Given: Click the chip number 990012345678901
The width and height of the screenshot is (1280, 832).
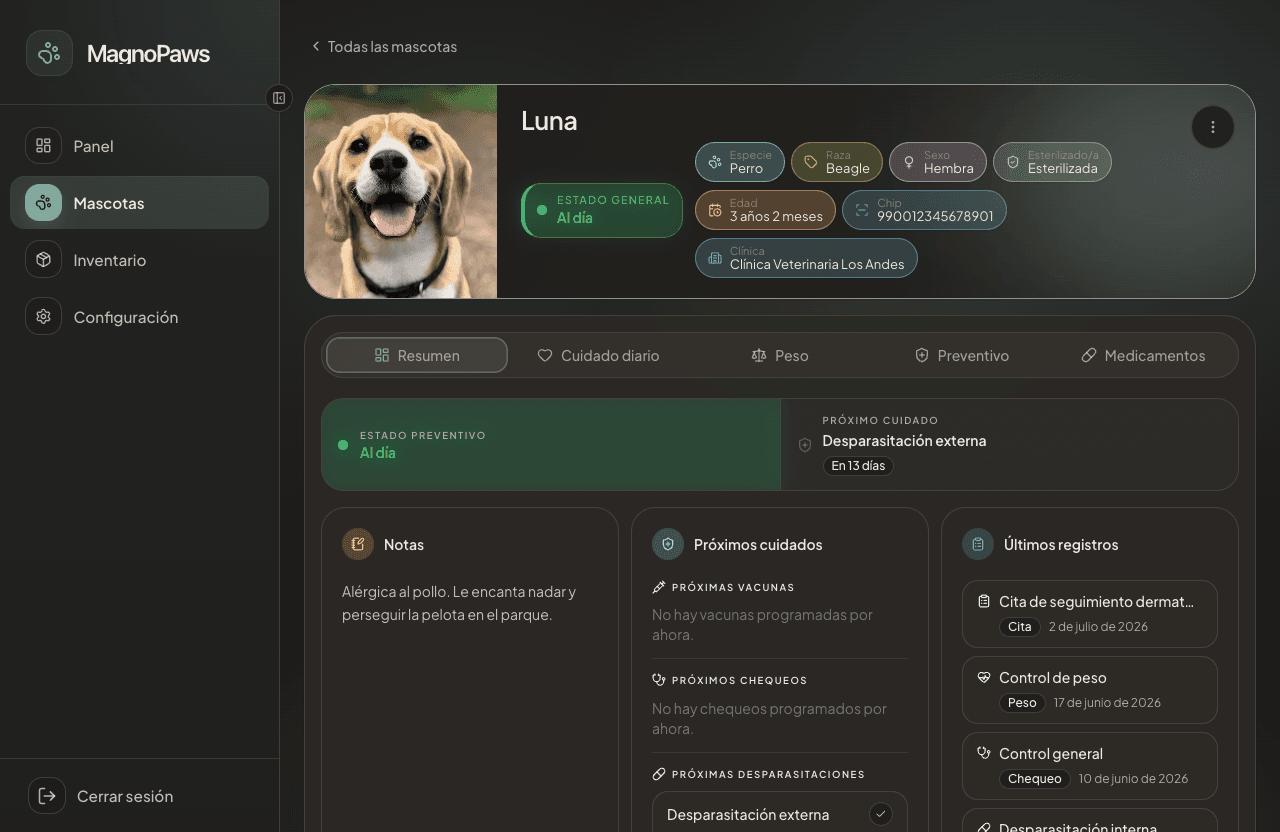Looking at the screenshot, I should [936, 216].
